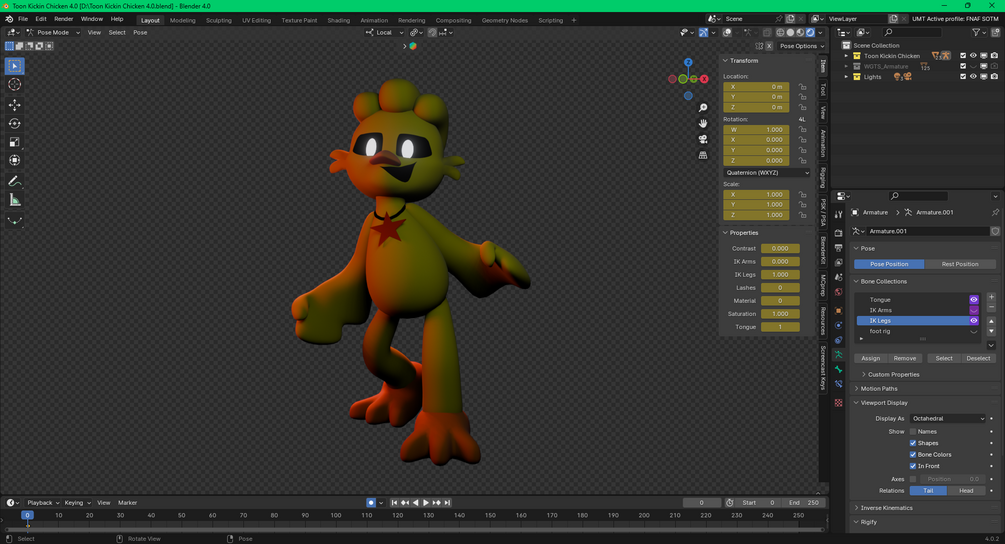
Task: Click the pan hand viewport icon
Action: tap(703, 123)
